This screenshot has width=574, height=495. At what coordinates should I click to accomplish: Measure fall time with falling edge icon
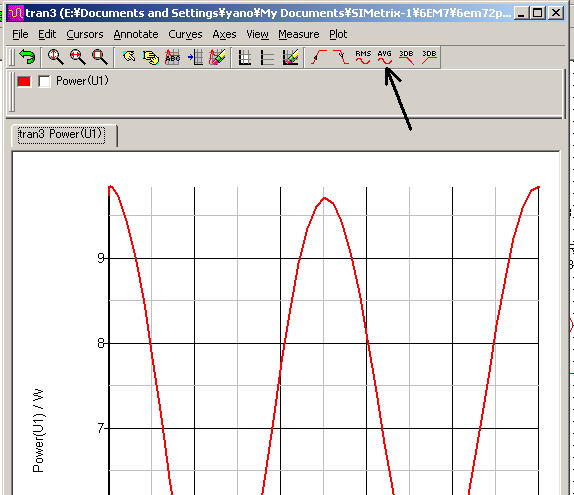[x=341, y=57]
